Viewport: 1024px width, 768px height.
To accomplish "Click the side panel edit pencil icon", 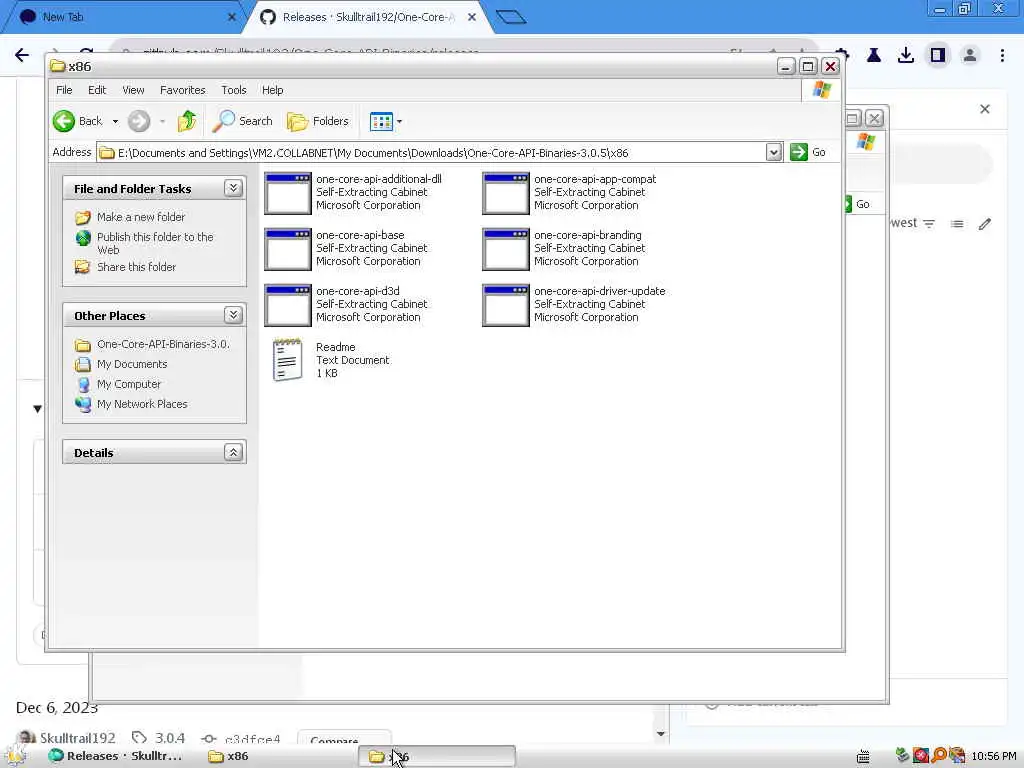I will pyautogui.click(x=985, y=224).
